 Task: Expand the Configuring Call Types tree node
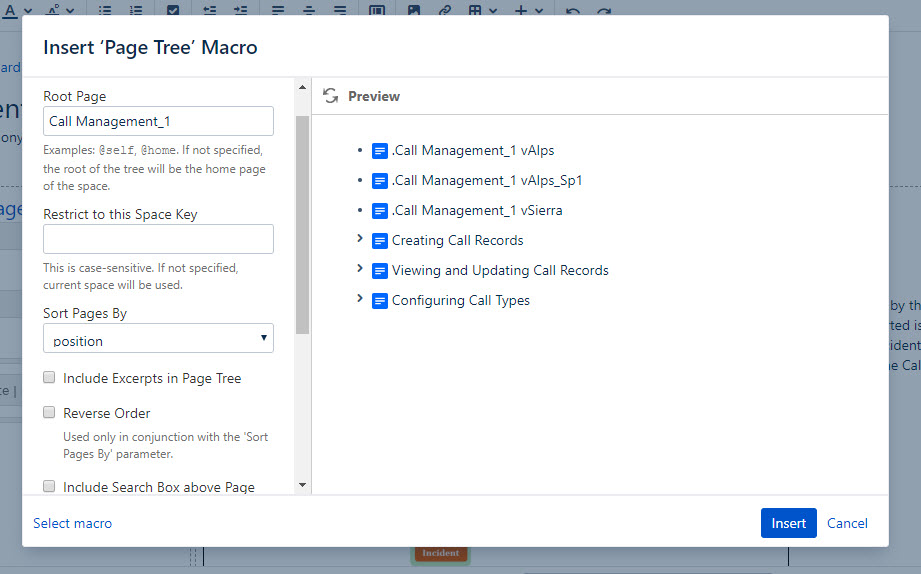coord(360,298)
